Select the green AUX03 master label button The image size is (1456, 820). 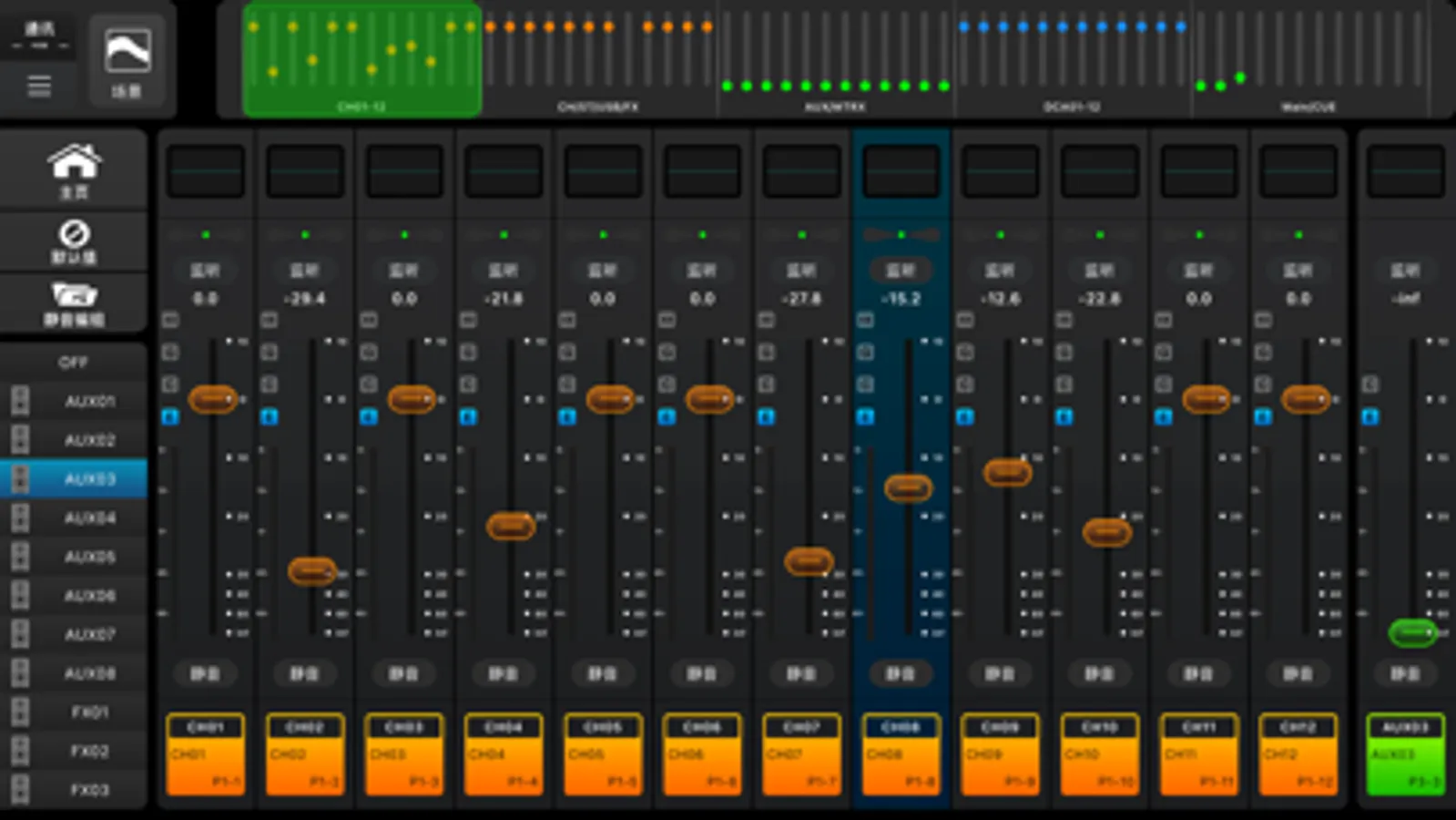(x=1406, y=754)
